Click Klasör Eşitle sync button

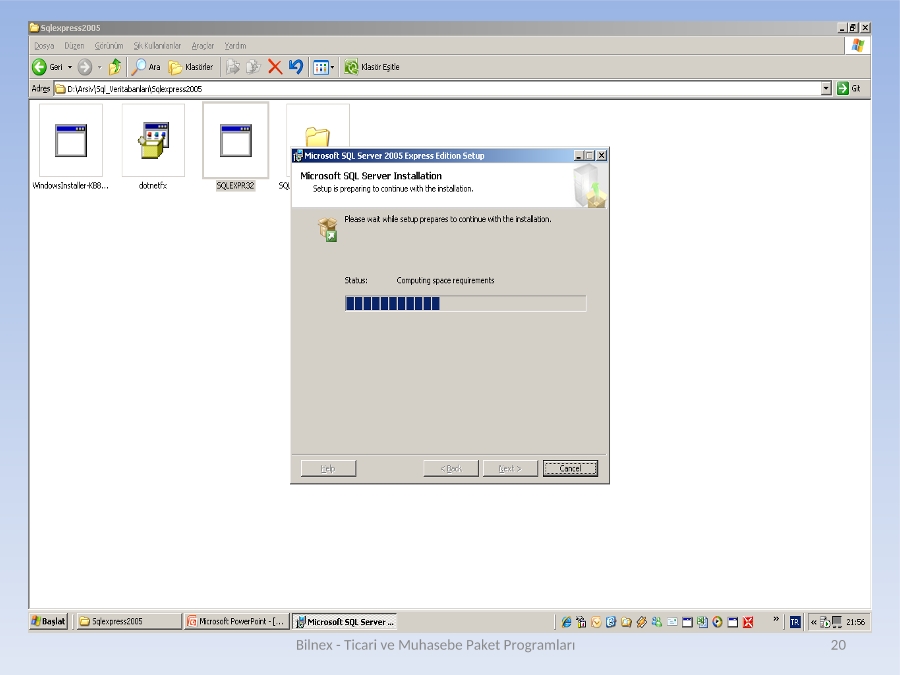(x=372, y=67)
